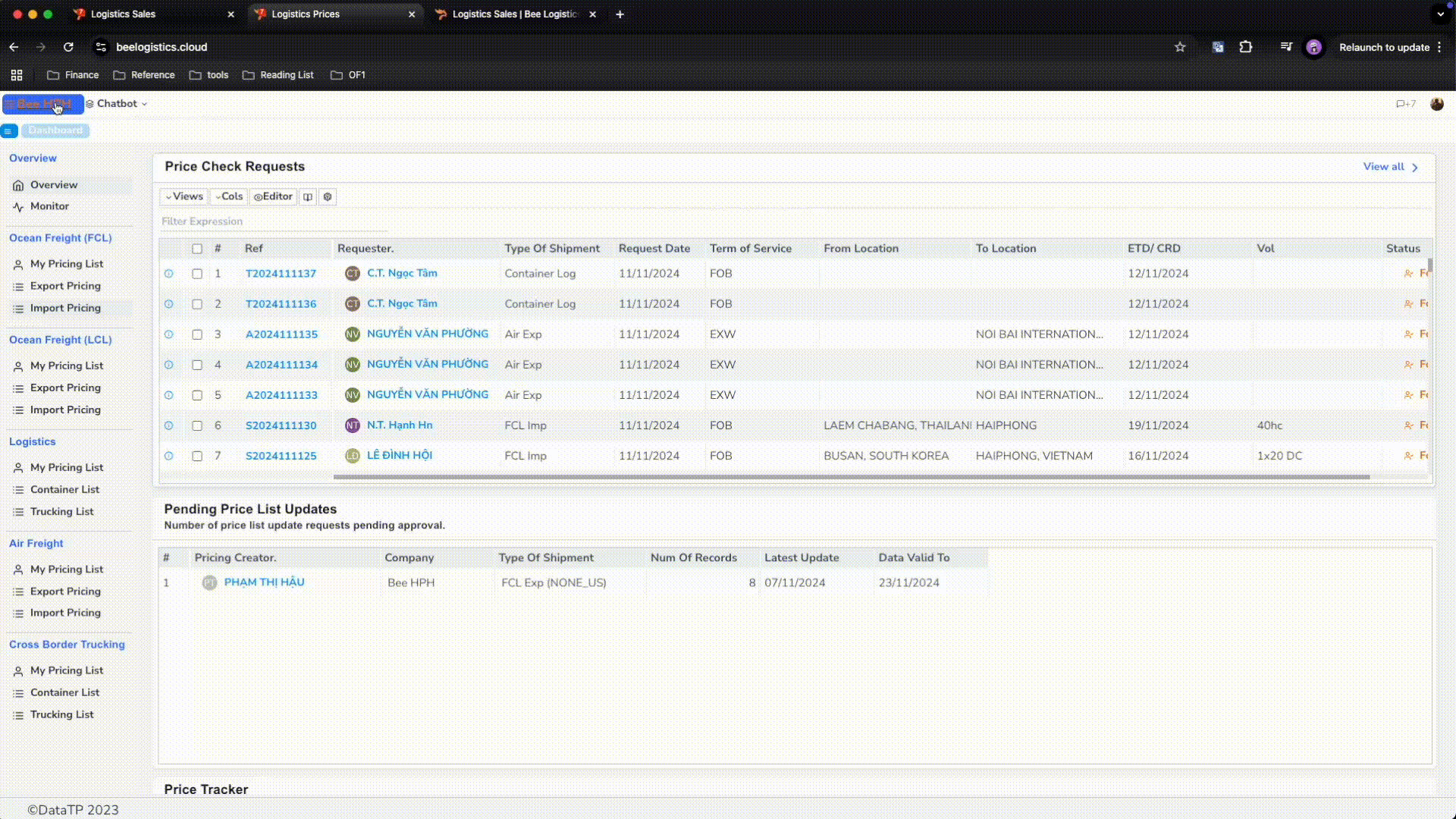Click the book icon in table toolbar
Screen dimensions: 1456x819
click(x=308, y=197)
